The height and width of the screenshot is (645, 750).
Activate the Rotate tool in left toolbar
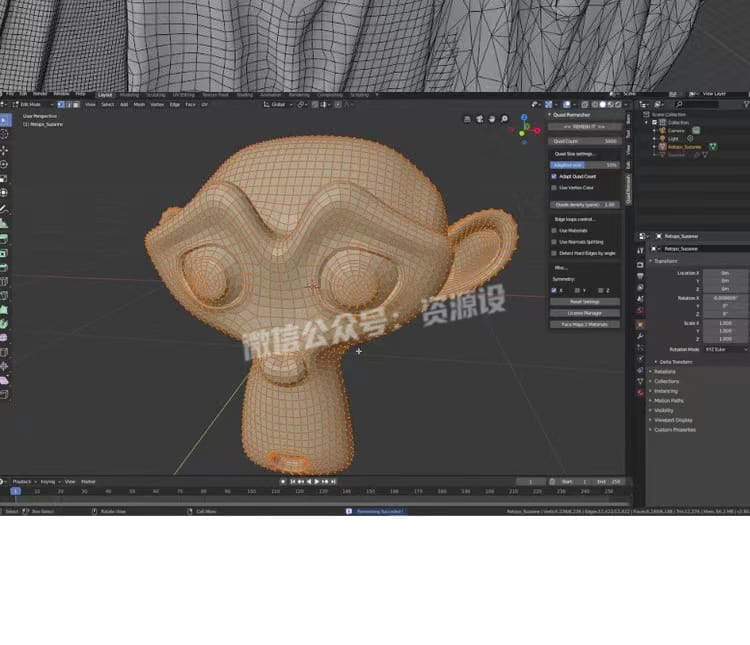click(x=4, y=164)
